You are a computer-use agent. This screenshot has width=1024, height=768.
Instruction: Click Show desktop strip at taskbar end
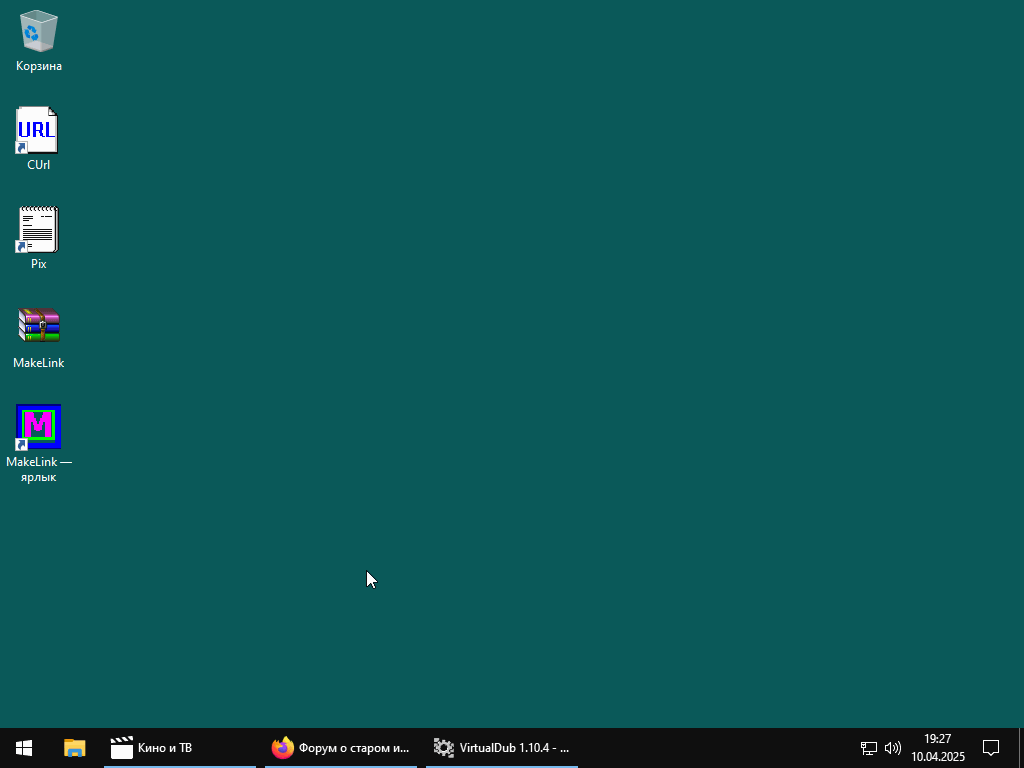(1021, 748)
